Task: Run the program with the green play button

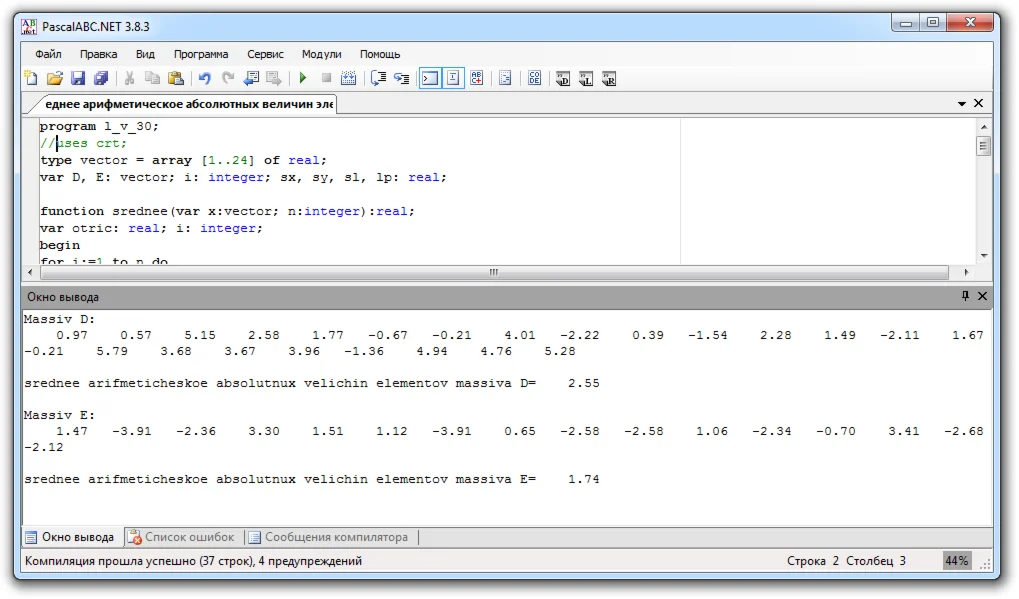Action: coord(302,78)
